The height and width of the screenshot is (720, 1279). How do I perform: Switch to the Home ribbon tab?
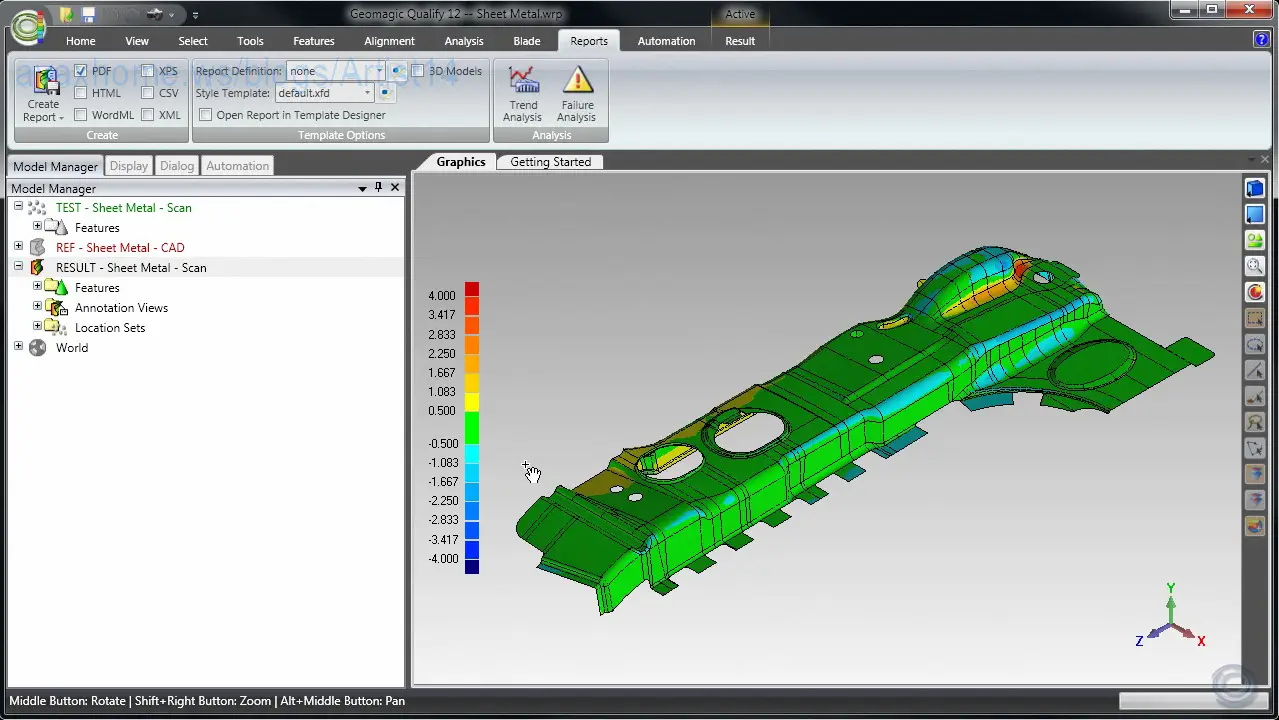81,41
